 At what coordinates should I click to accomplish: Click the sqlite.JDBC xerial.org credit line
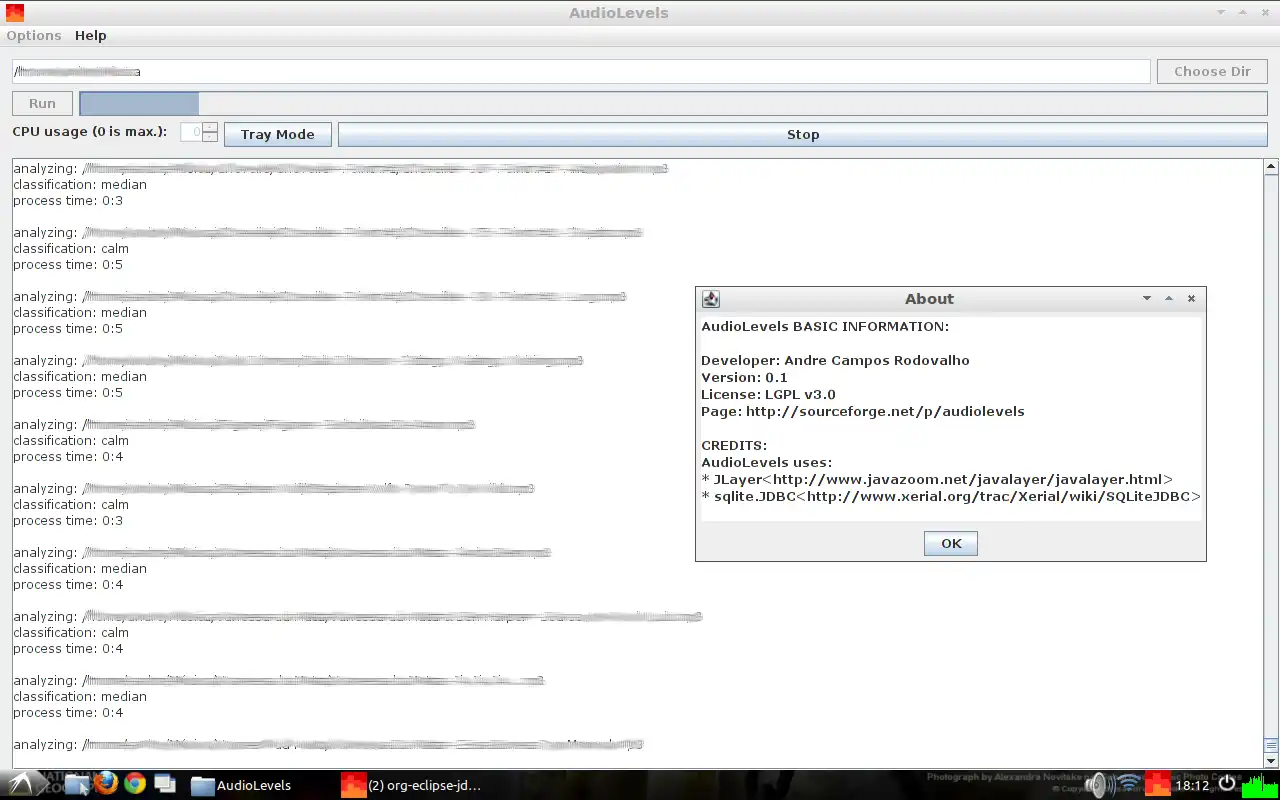[x=951, y=496]
